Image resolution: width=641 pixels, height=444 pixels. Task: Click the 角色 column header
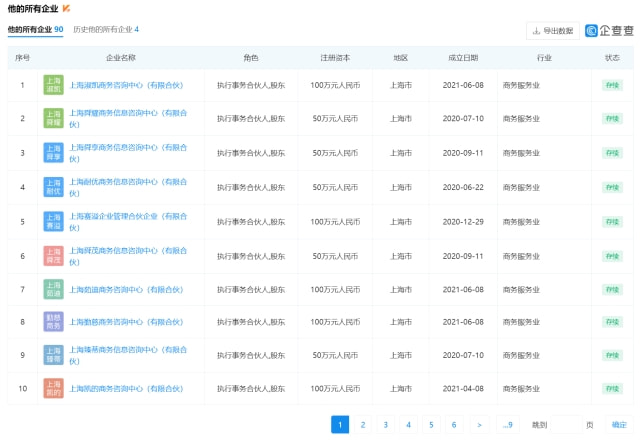pos(251,58)
